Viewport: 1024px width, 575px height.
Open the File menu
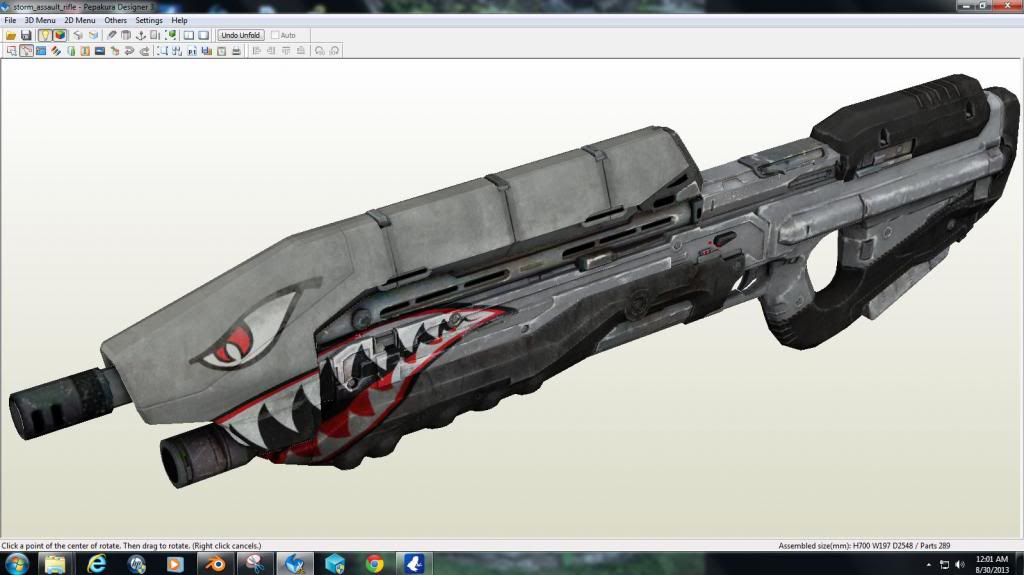(10, 20)
